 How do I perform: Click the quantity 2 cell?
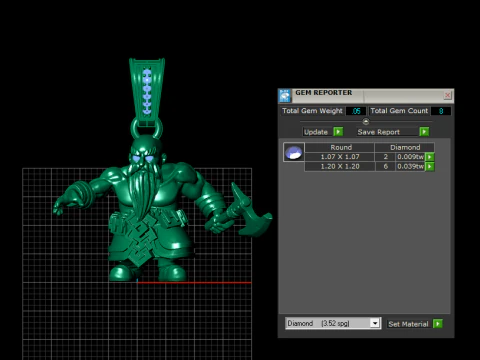point(385,157)
